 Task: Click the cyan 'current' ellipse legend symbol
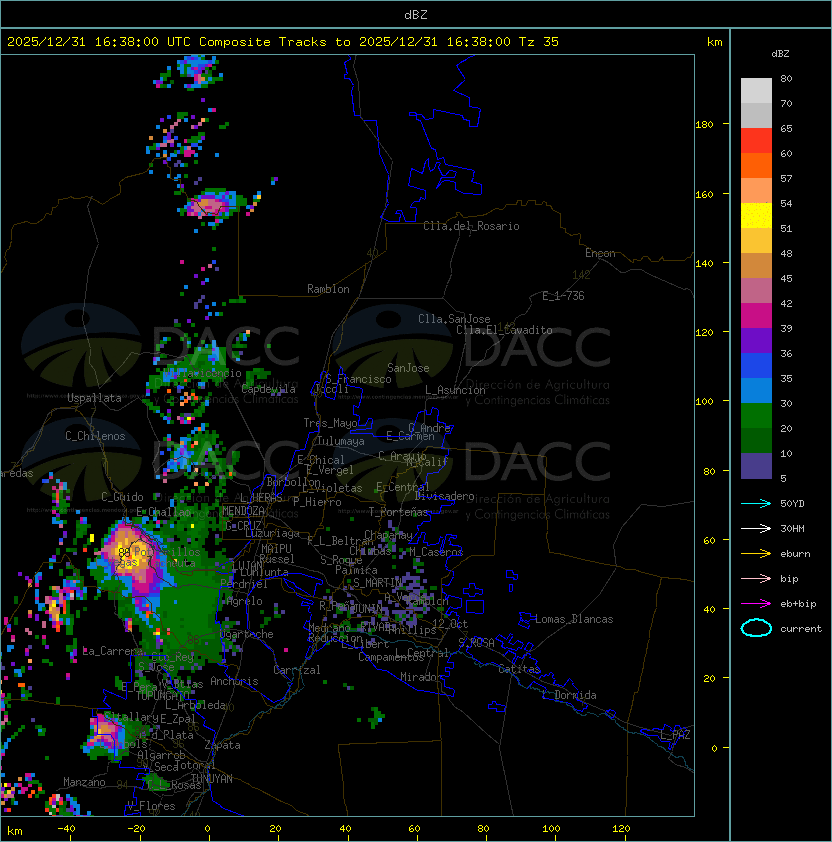(x=756, y=628)
